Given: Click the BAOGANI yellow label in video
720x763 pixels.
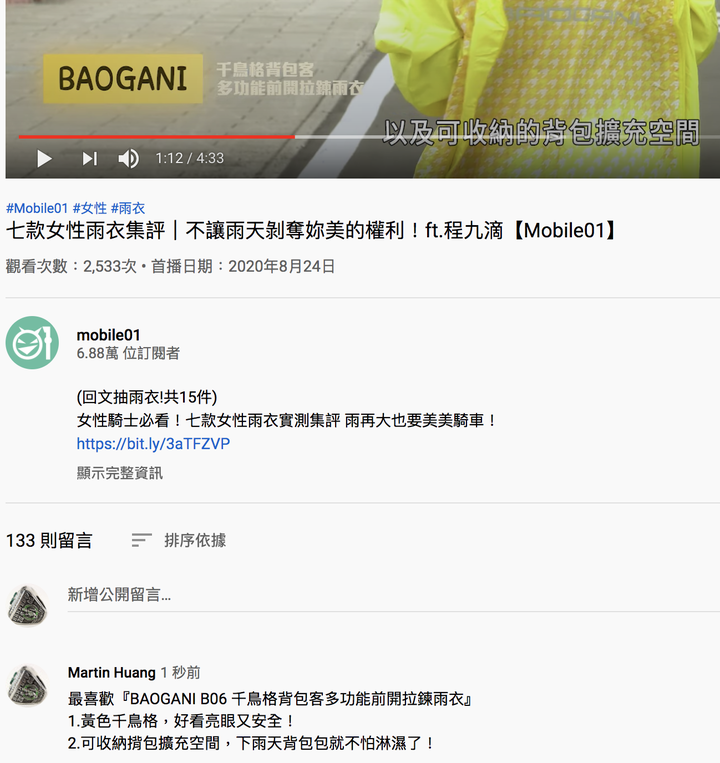Looking at the screenshot, I should 123,79.
